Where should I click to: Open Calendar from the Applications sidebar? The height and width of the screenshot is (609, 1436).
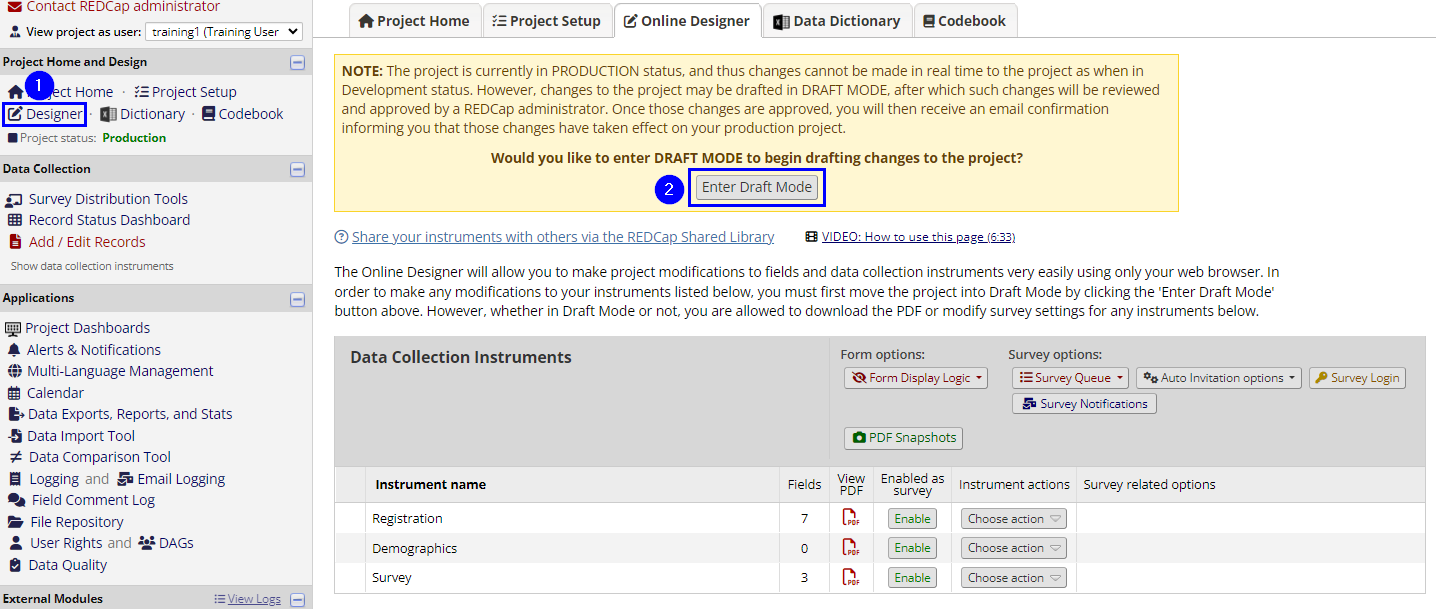tap(55, 393)
